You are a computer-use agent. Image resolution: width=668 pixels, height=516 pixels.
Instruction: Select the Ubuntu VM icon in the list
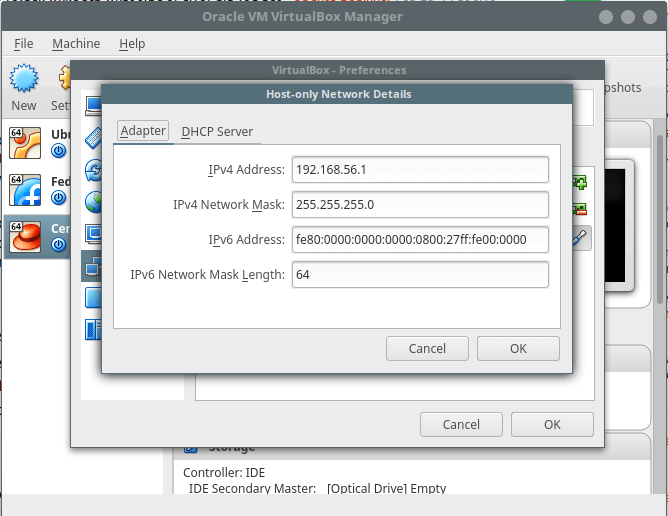click(x=24, y=143)
